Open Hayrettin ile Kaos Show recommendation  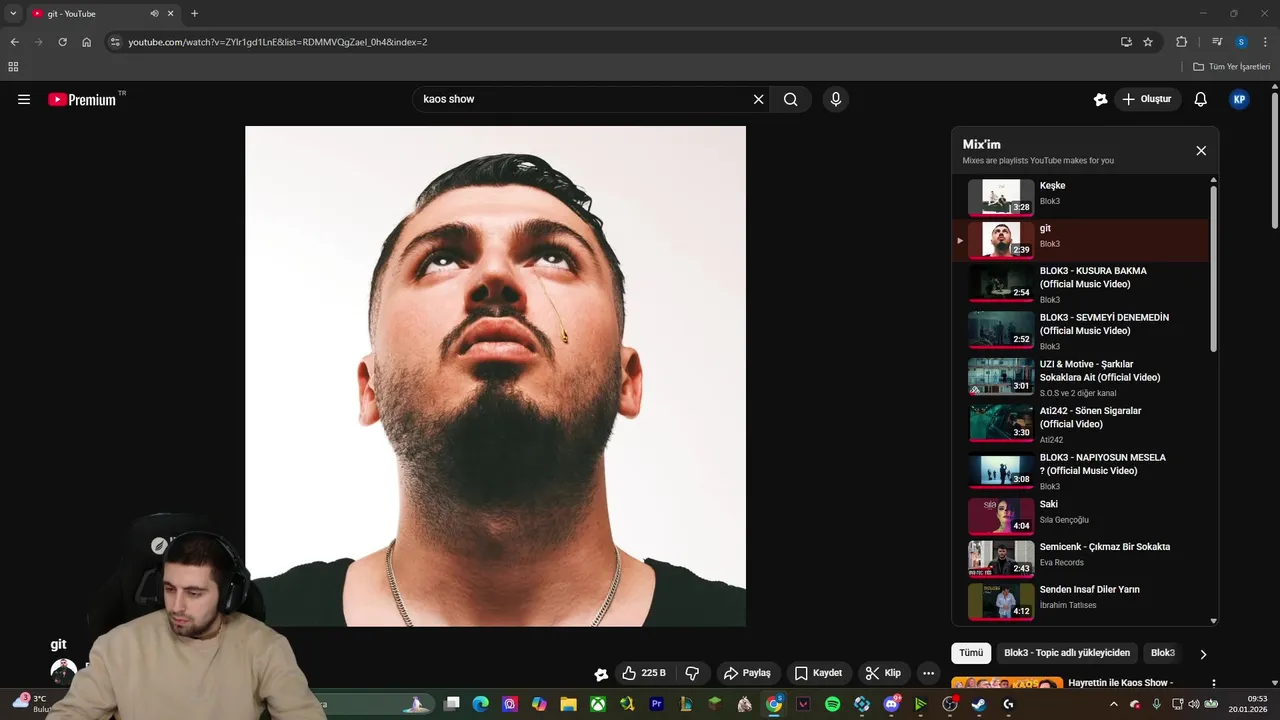coord(1120,682)
